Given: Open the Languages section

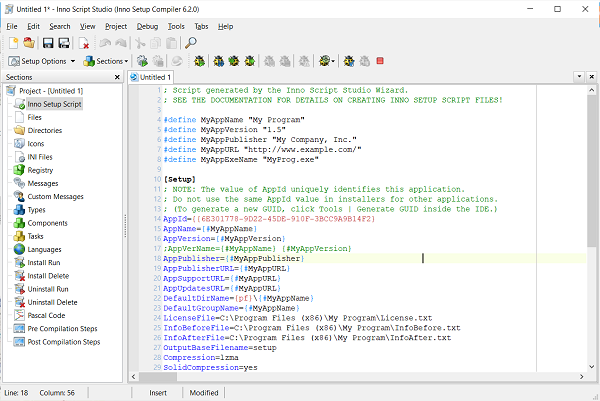Looking at the screenshot, I should pyautogui.click(x=44, y=249).
